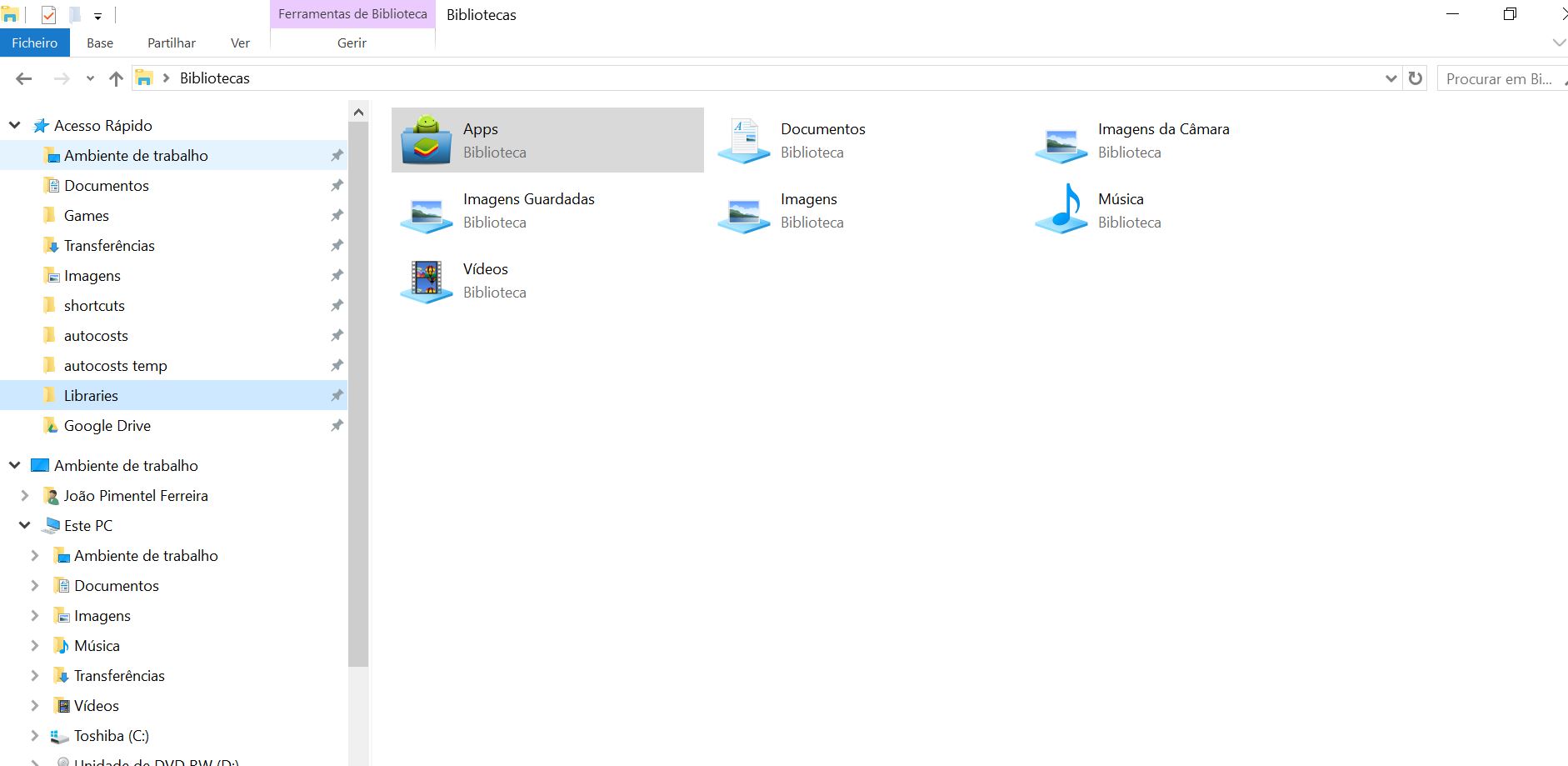Select Games folder in sidebar
Image resolution: width=1568 pixels, height=766 pixels.
click(x=87, y=216)
